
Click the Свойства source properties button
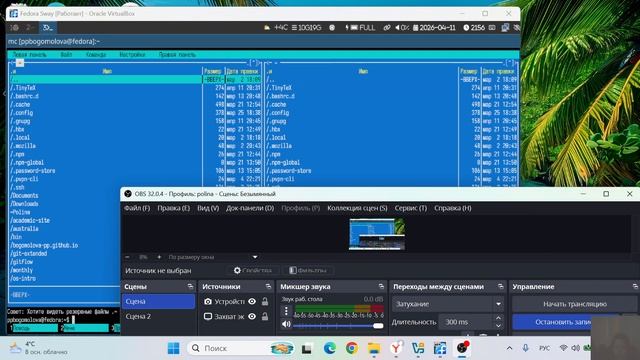point(253,270)
